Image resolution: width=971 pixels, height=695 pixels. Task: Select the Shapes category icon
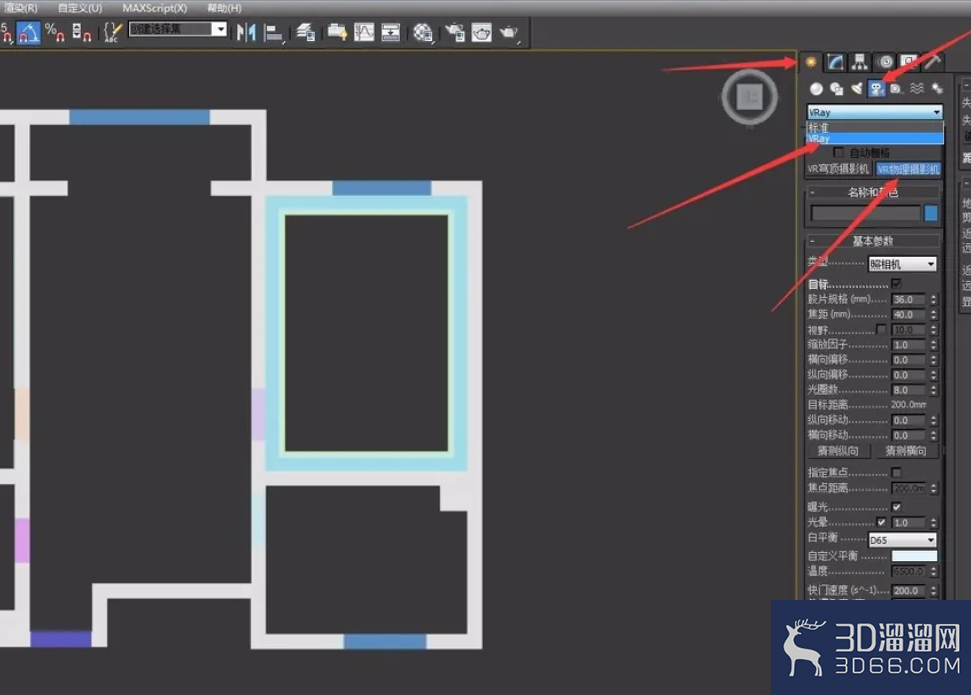[837, 89]
